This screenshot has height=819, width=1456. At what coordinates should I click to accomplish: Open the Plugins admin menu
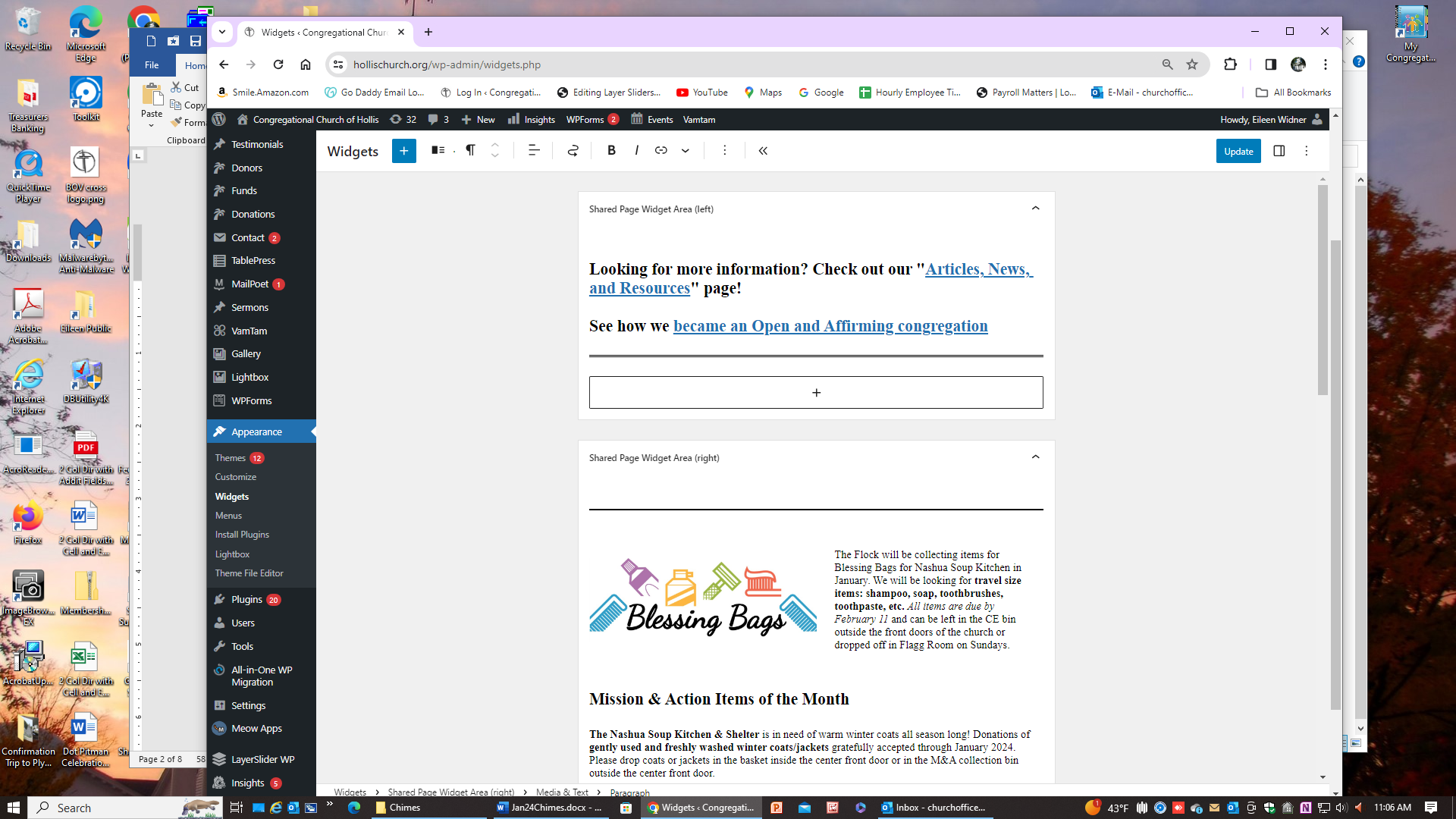[x=246, y=599]
